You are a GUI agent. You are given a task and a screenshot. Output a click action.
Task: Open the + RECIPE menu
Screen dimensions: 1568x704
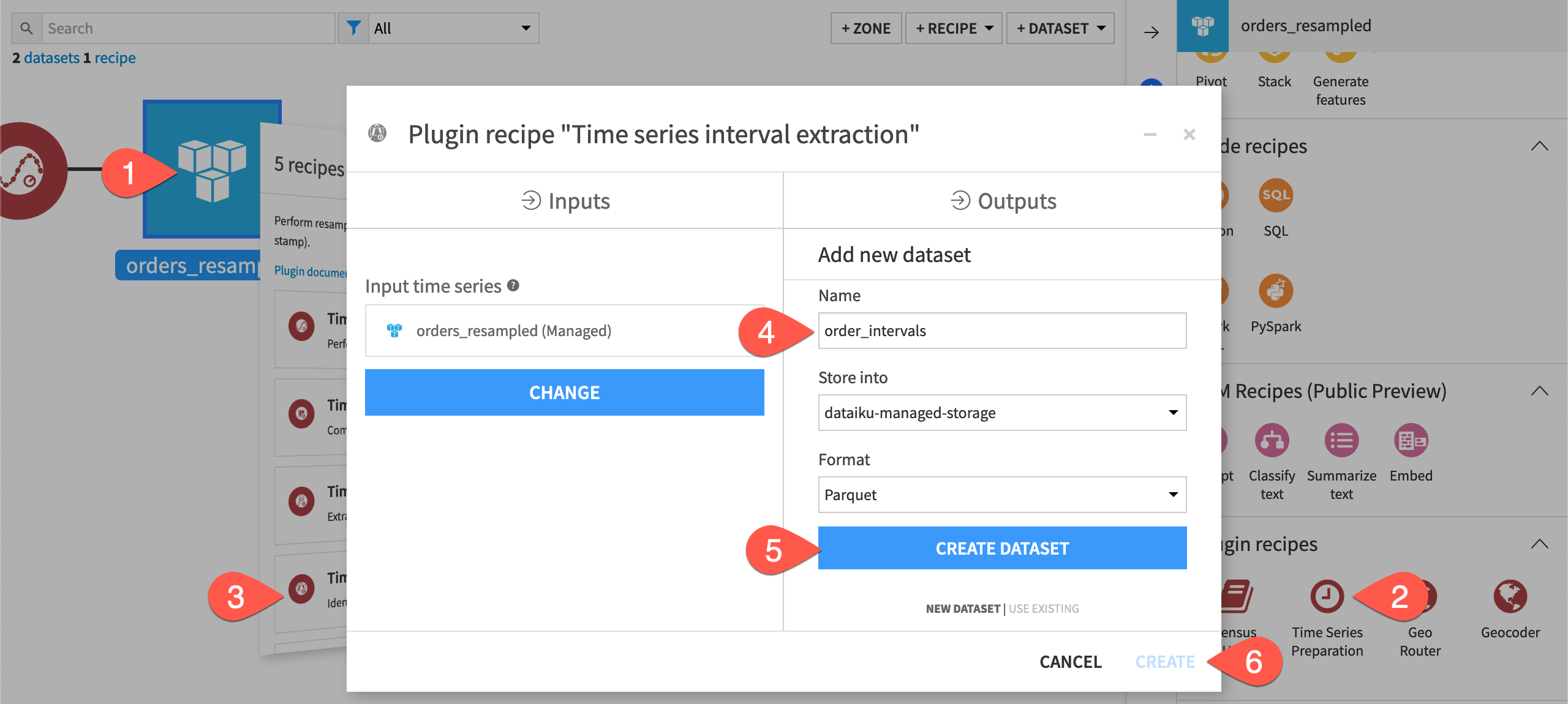pos(953,28)
